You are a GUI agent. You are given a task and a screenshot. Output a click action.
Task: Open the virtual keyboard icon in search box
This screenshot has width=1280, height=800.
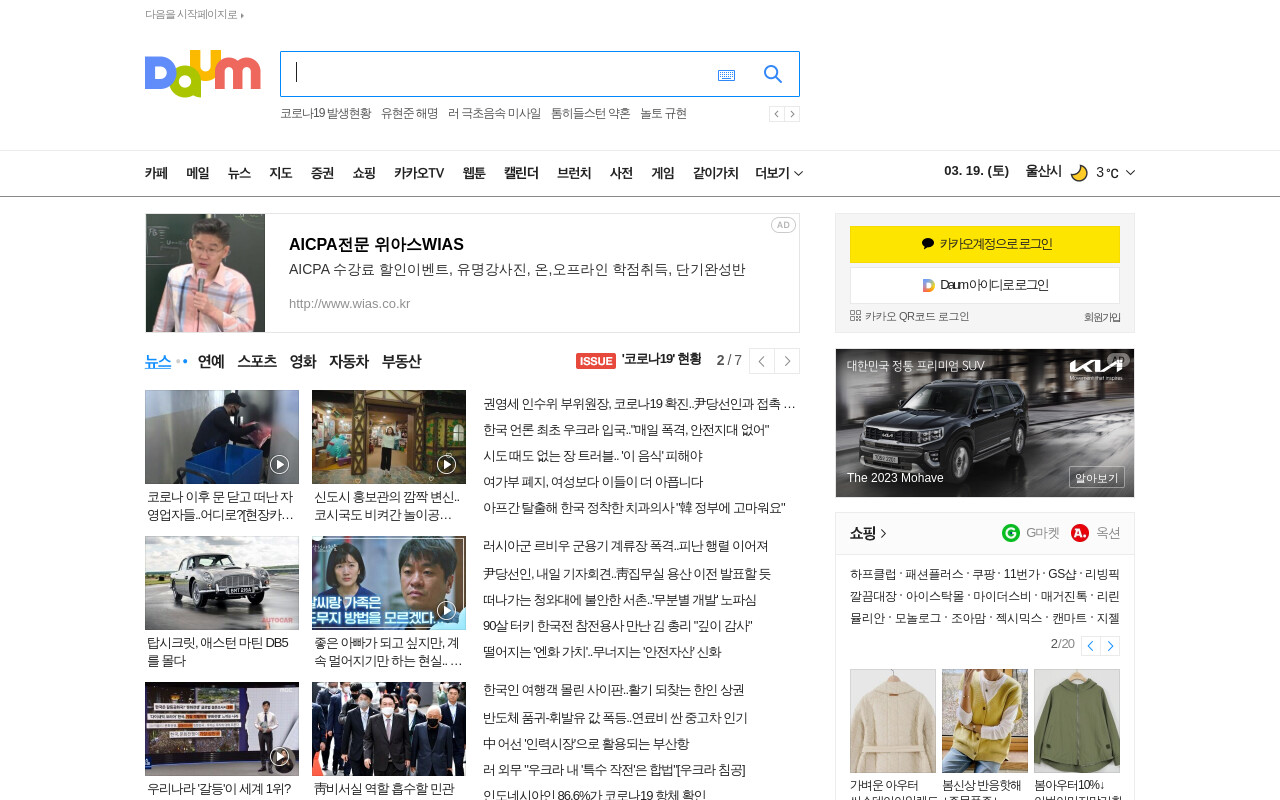coord(726,75)
